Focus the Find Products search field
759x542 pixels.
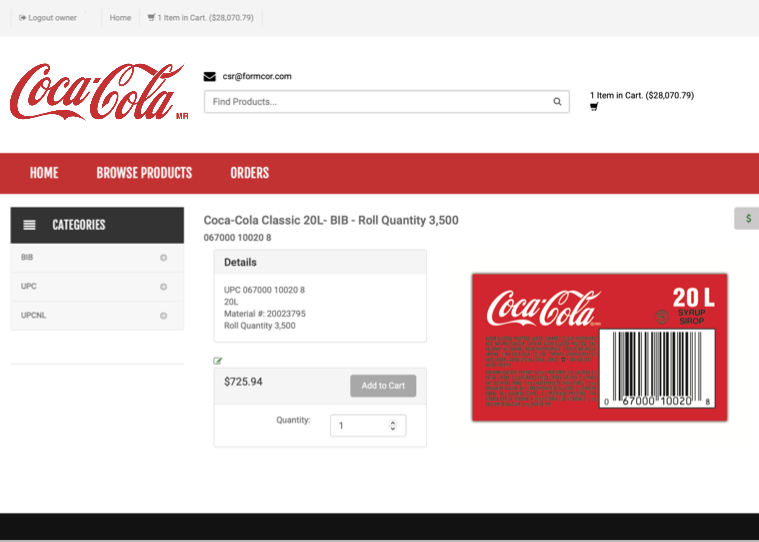click(x=378, y=102)
